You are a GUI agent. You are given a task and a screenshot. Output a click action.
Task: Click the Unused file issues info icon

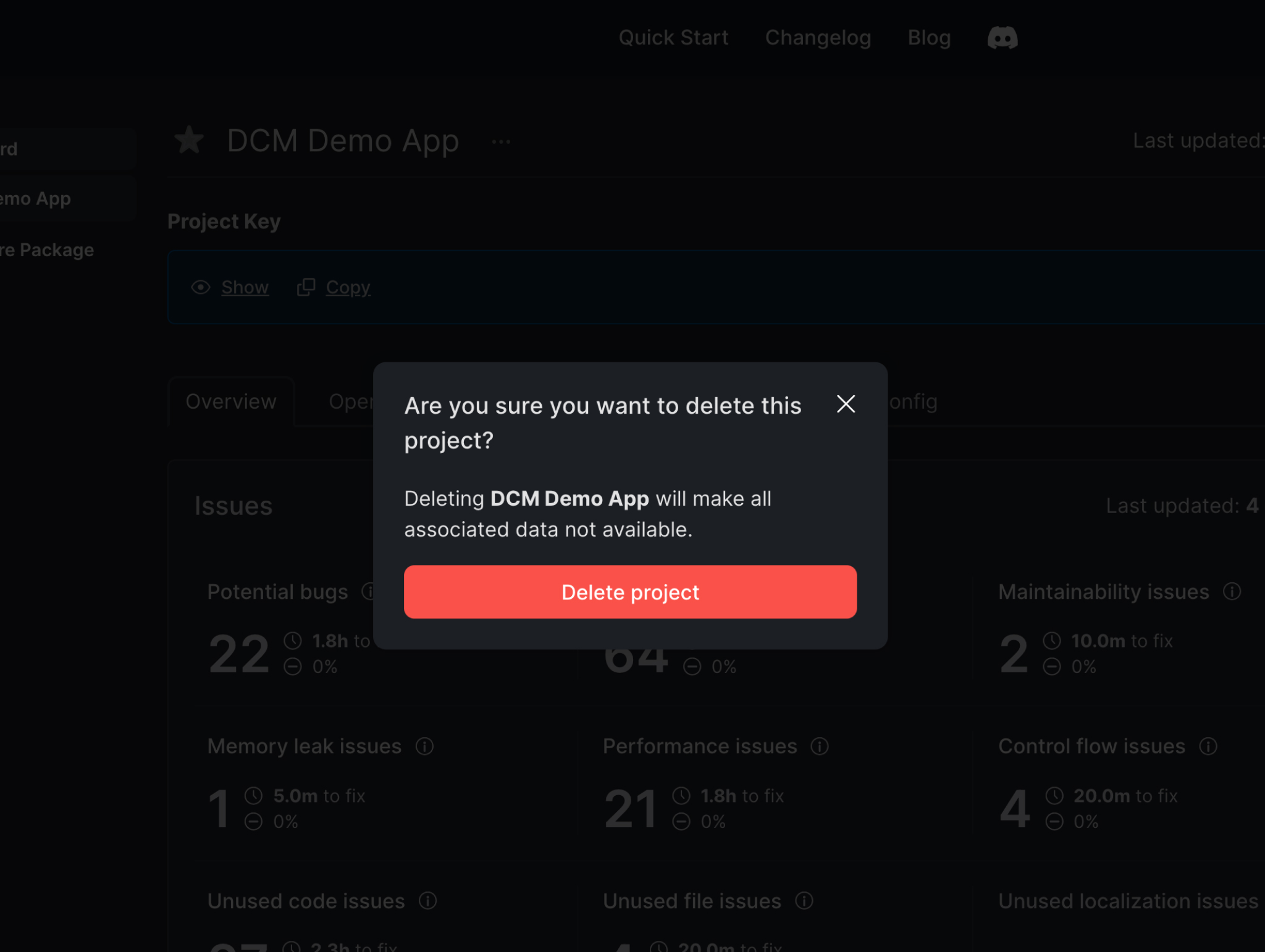[804, 901]
